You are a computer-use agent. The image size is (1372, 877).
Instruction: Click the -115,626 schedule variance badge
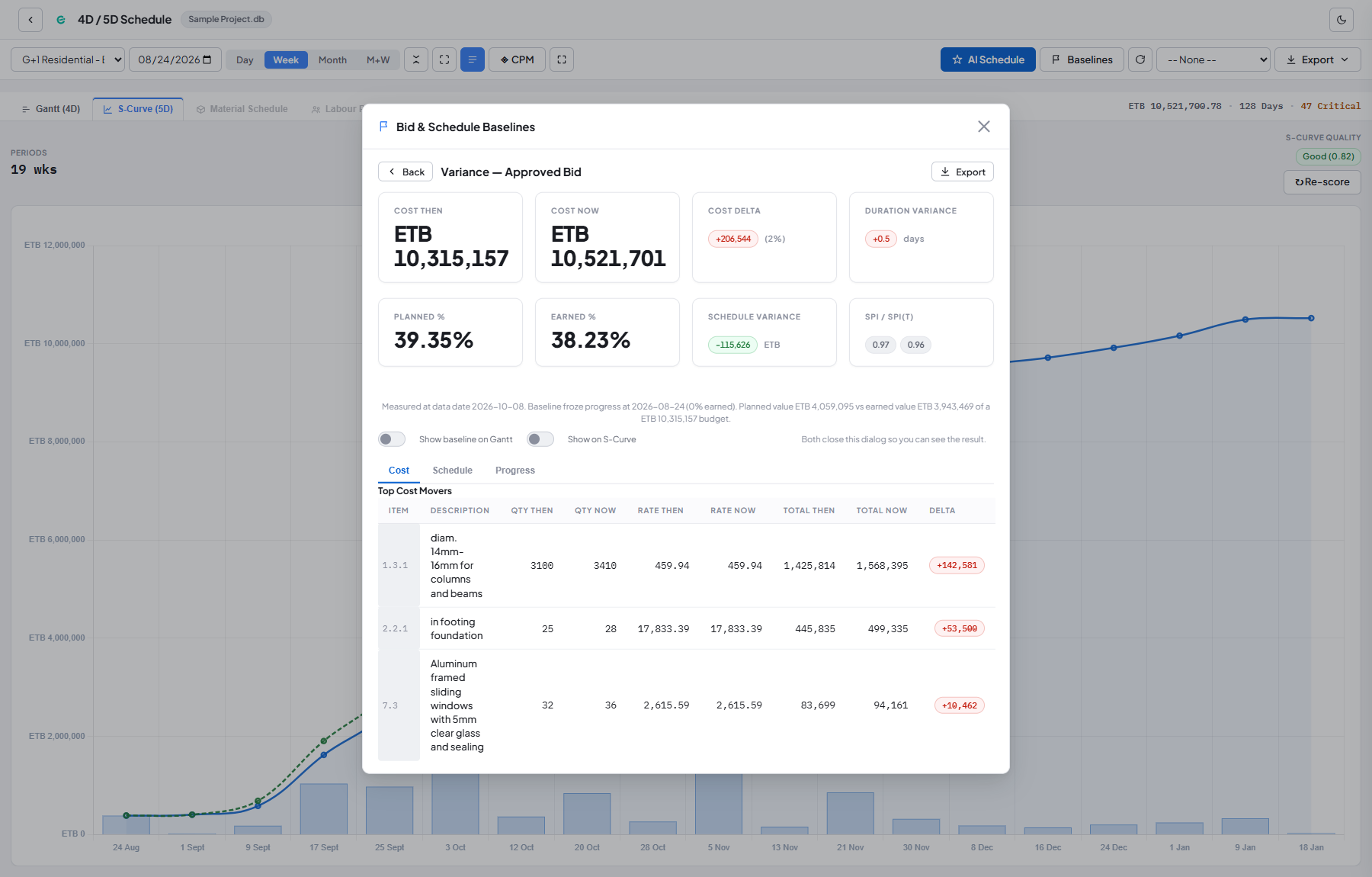tap(733, 345)
